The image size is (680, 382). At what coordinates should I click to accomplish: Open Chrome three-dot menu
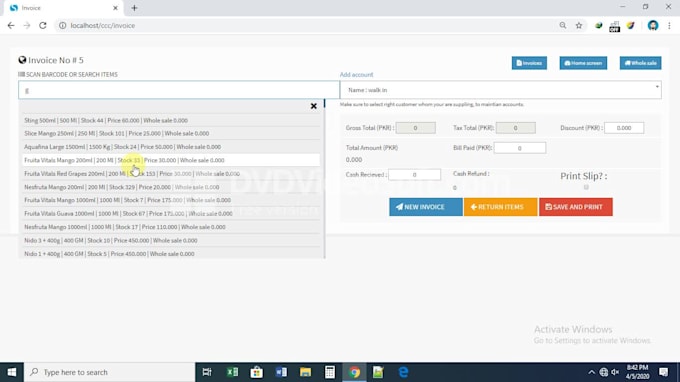coord(669,26)
